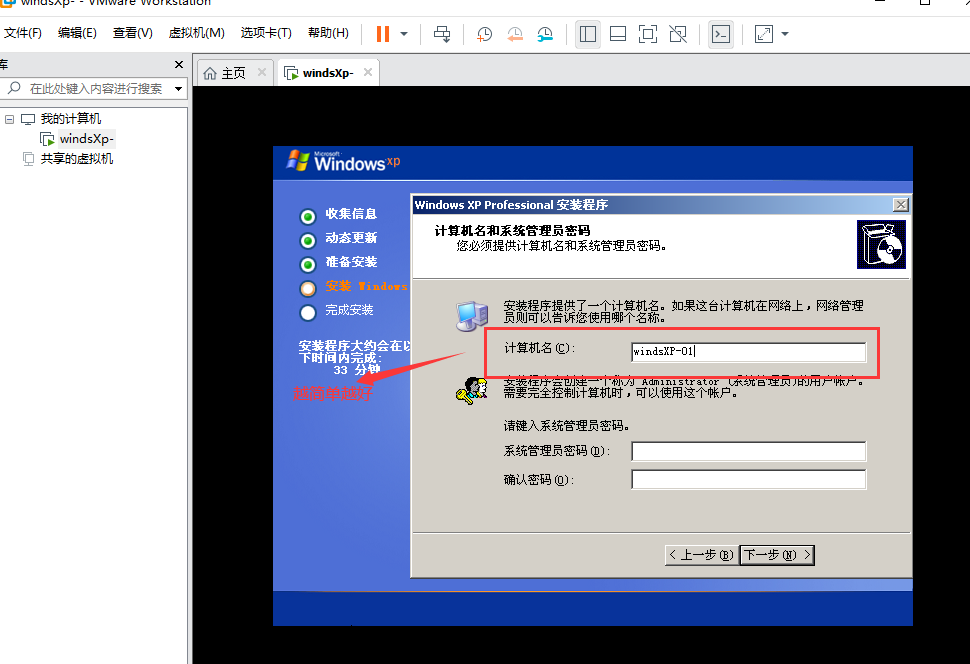Click the 计算机名 input field

pyautogui.click(x=749, y=351)
